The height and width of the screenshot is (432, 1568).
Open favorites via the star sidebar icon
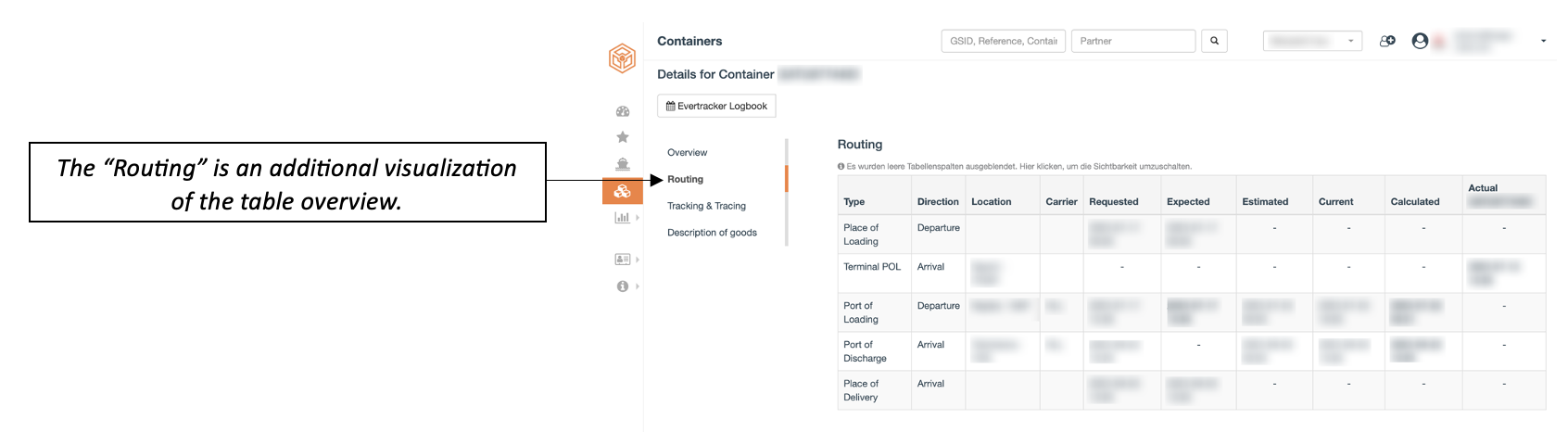pos(623,137)
